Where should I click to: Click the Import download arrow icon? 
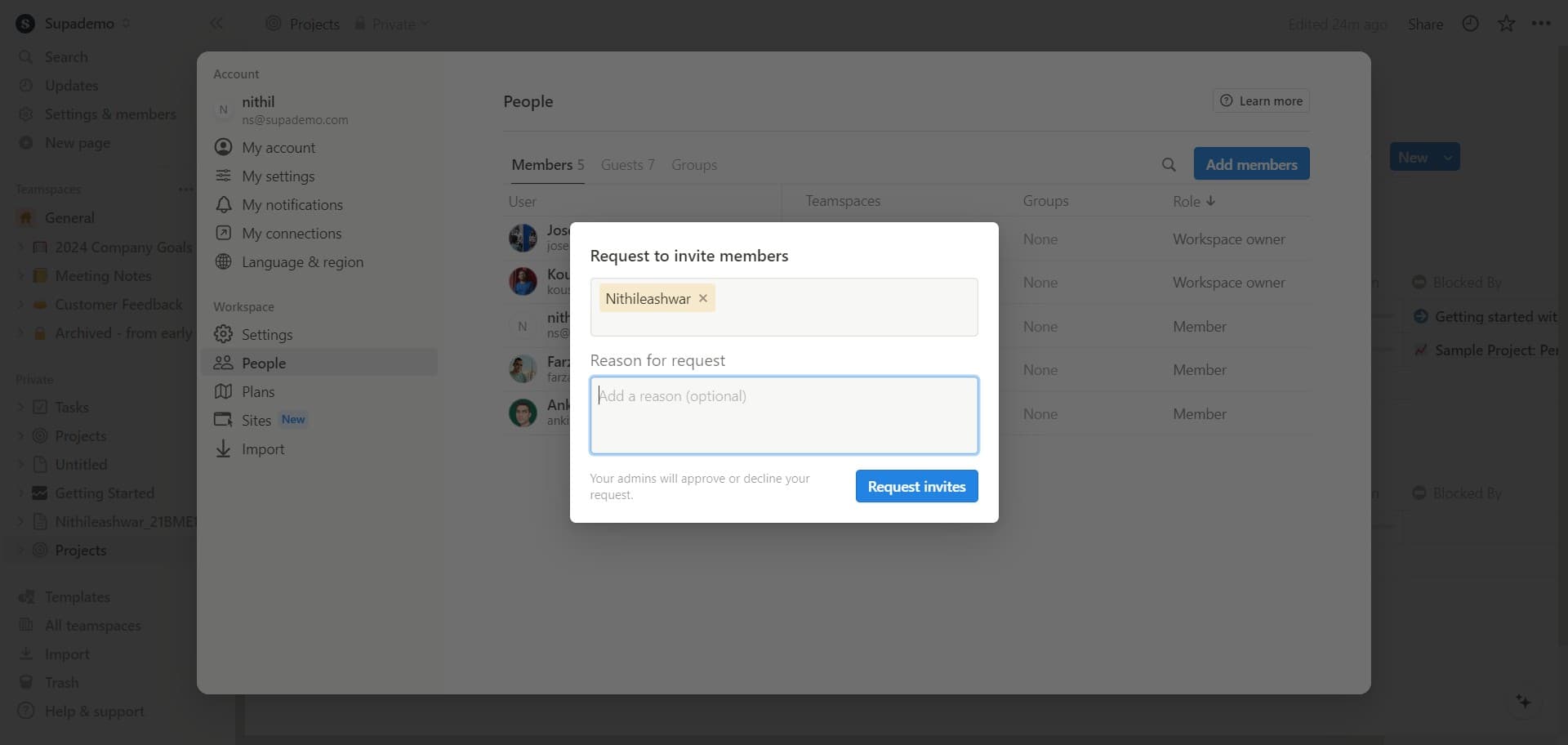pos(223,449)
